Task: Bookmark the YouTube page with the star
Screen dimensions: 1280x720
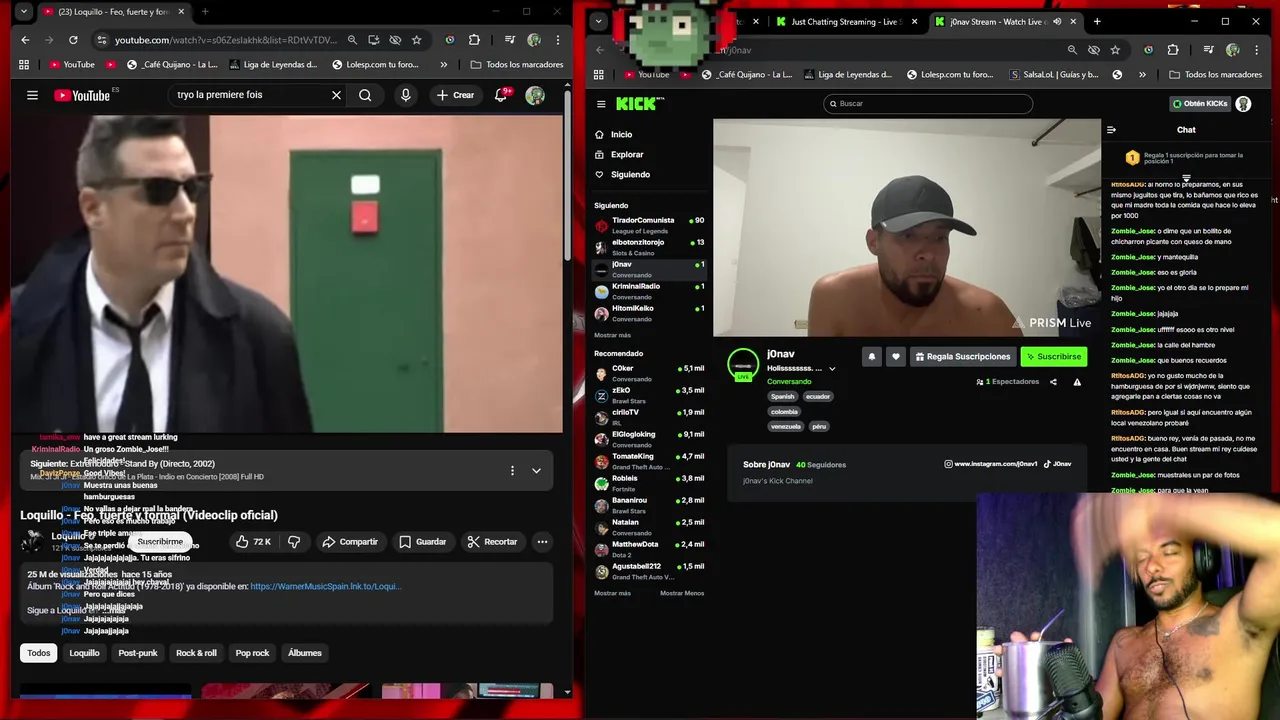Action: 416,40
